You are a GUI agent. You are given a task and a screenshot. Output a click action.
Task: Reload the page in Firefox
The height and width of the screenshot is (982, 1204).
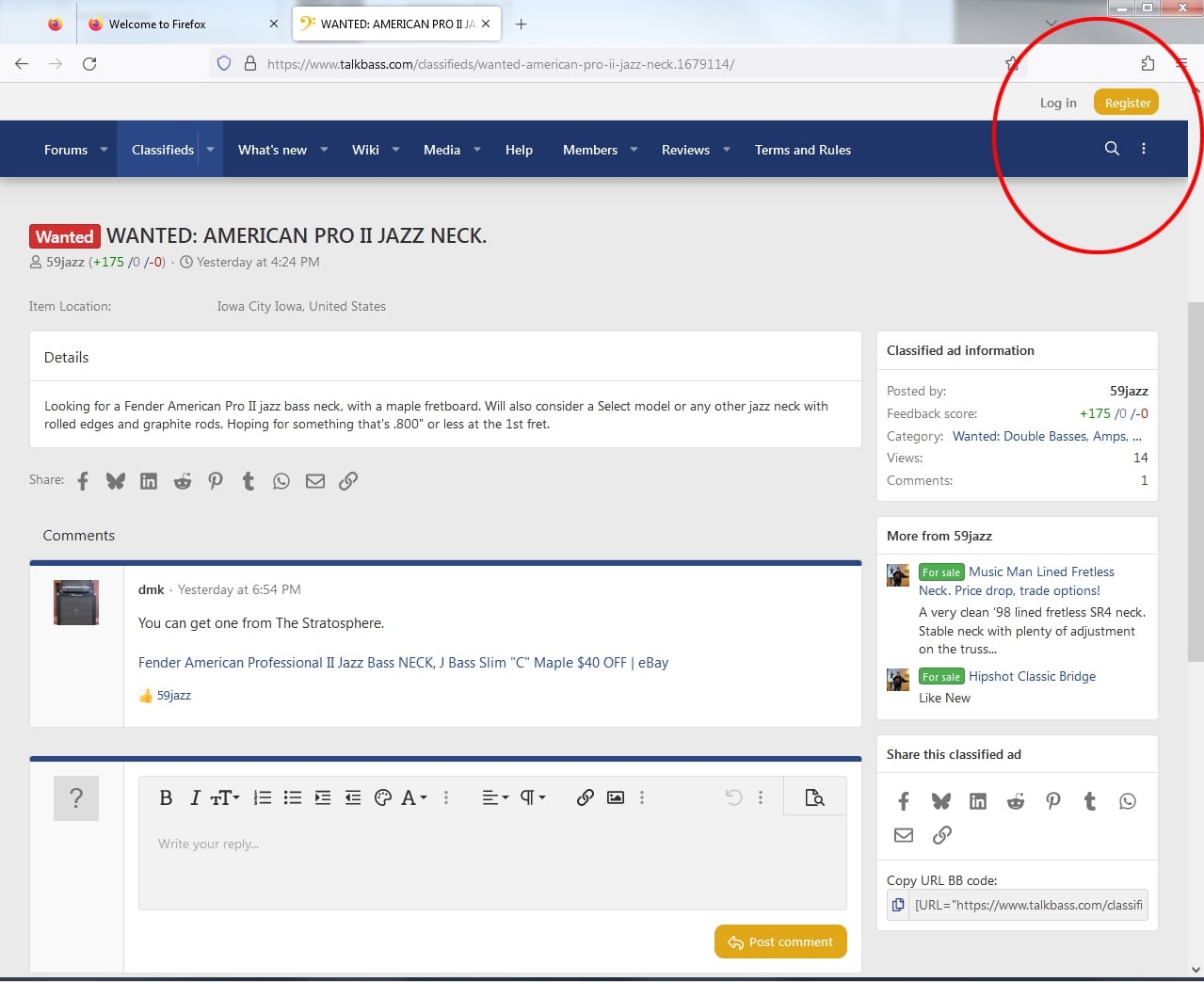[89, 64]
